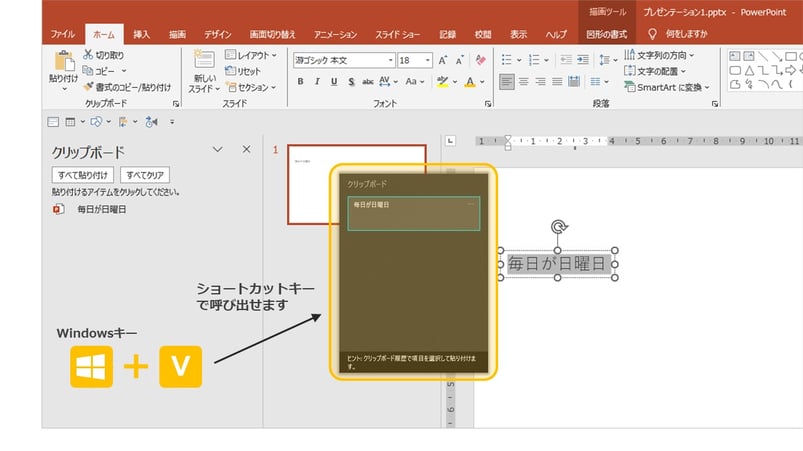Click the 毎日が日曜日 text box on slide
Screen dimensions: 803x451
pos(557,264)
